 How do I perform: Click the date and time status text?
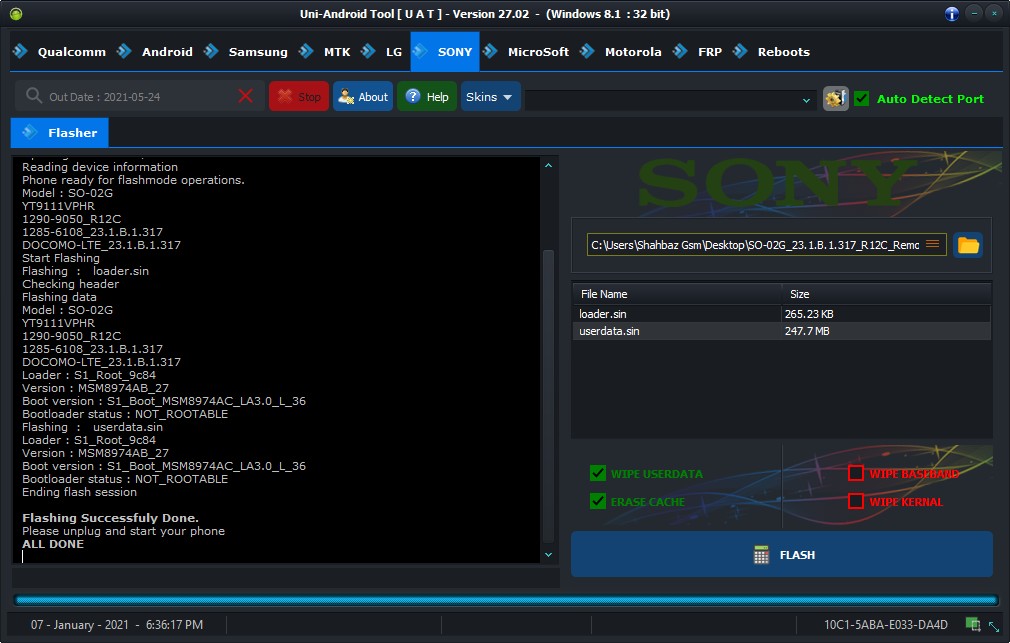pos(117,624)
